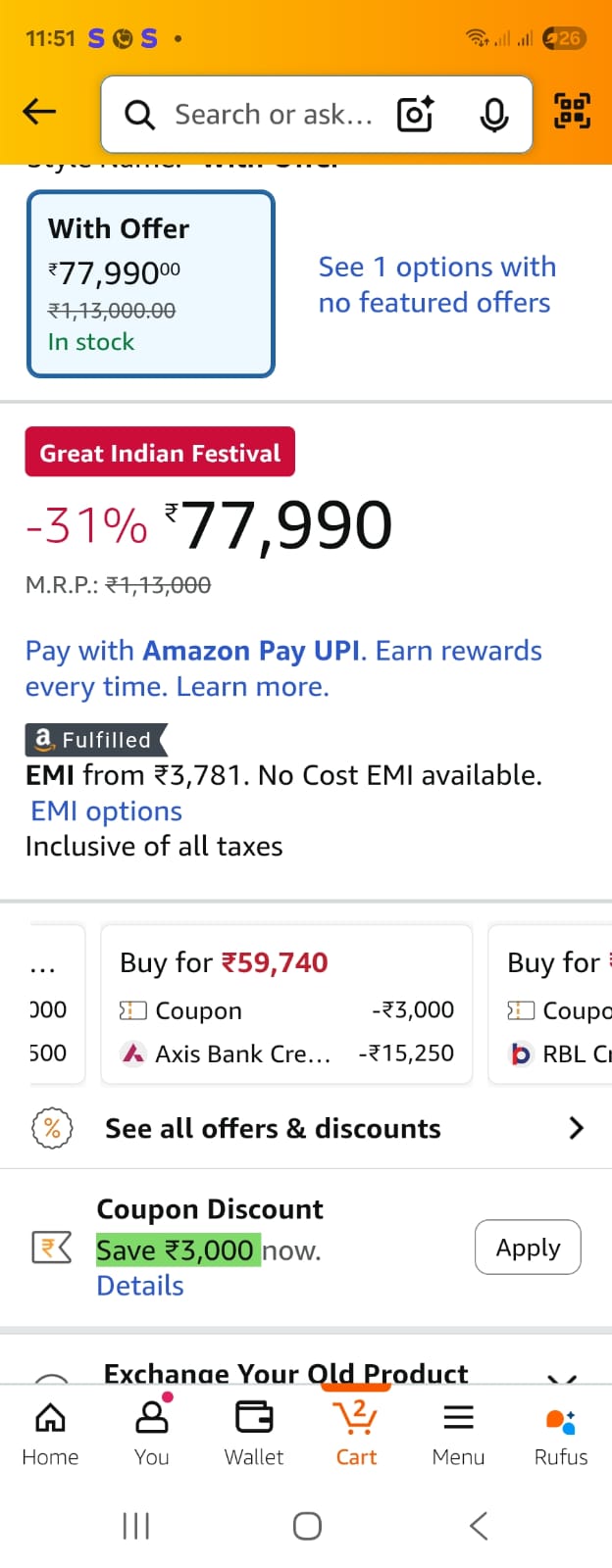
Task: Launch Rufus assistant
Action: click(x=560, y=1432)
